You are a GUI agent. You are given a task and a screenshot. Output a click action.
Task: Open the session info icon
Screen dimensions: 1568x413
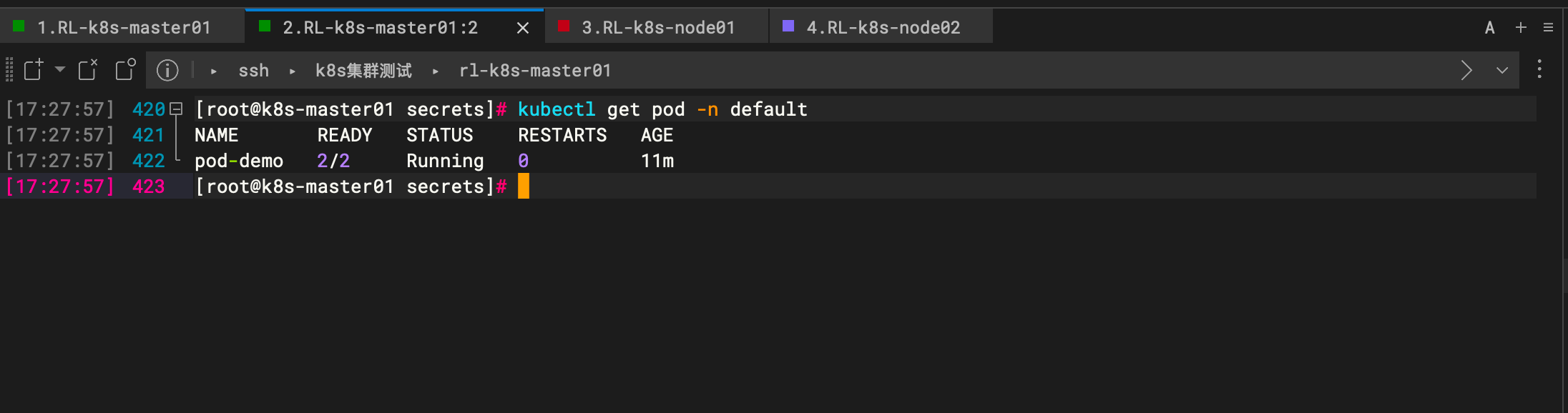click(167, 70)
